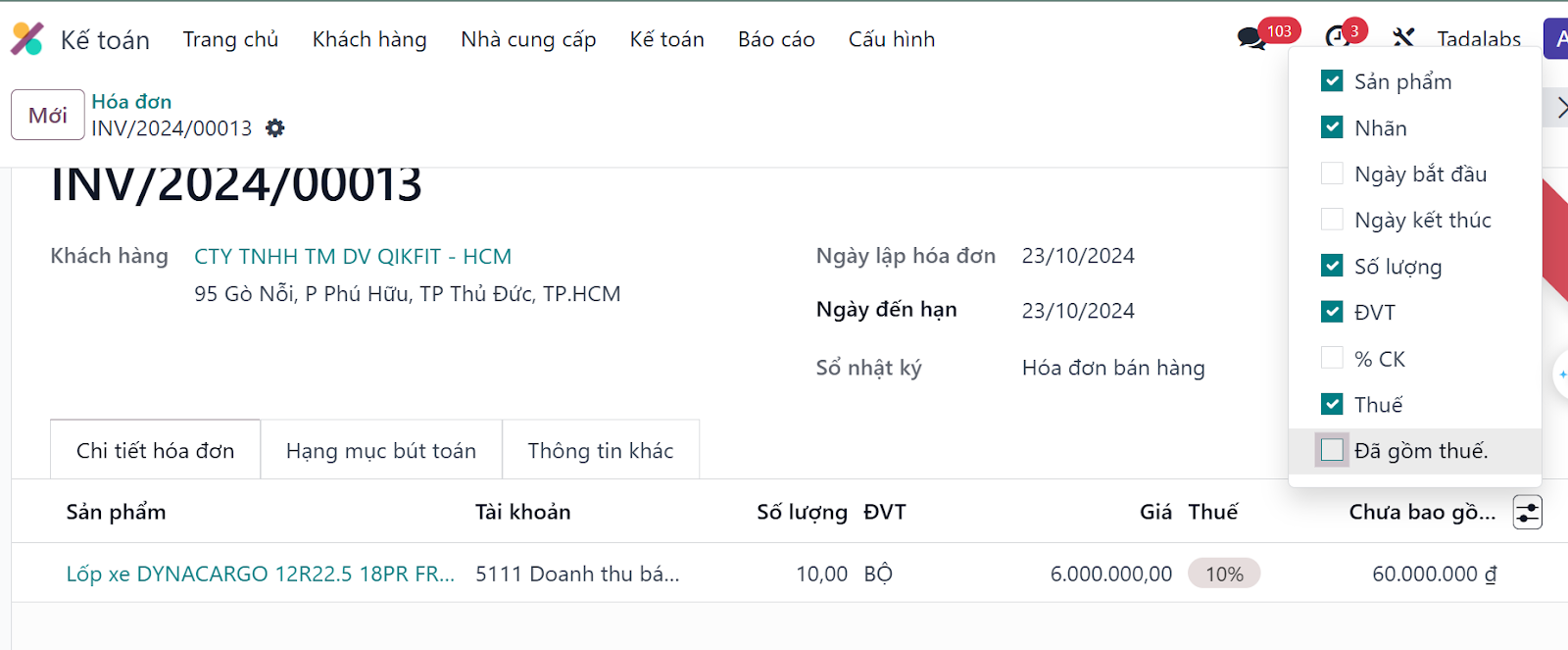Viewport: 1568px width, 650px height.
Task: Uncheck the Nhãn column checkbox
Action: coord(1332,127)
